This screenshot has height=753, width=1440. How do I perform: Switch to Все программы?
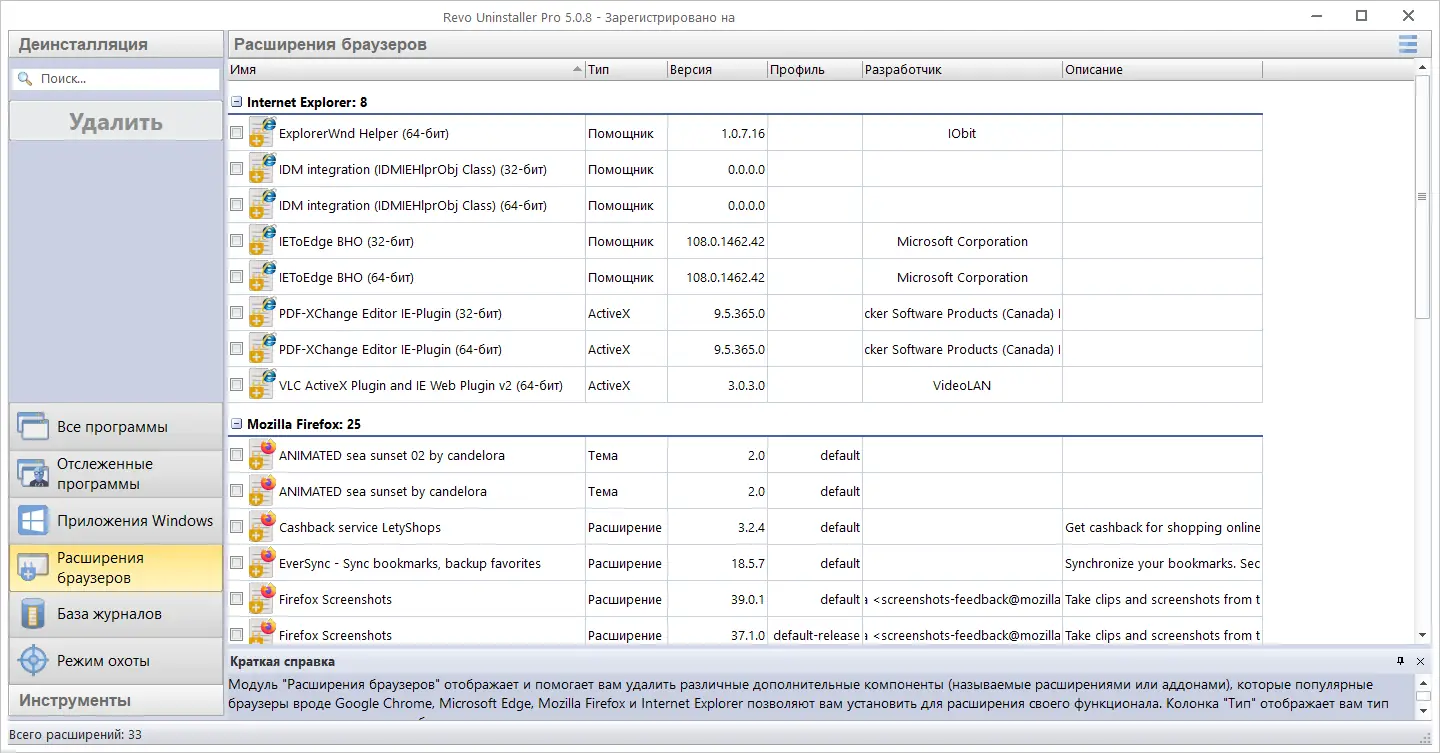click(116, 427)
